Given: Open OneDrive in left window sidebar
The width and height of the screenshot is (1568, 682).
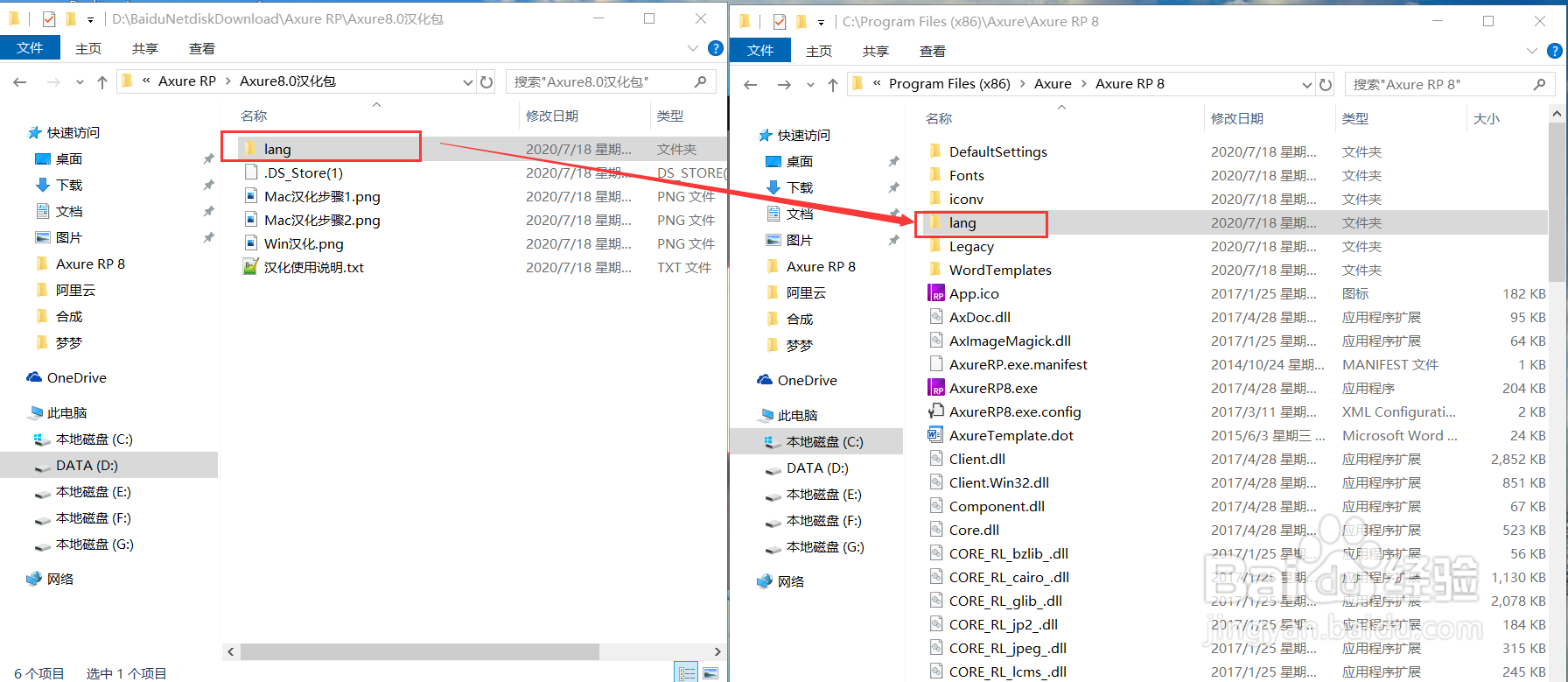Looking at the screenshot, I should point(77,377).
